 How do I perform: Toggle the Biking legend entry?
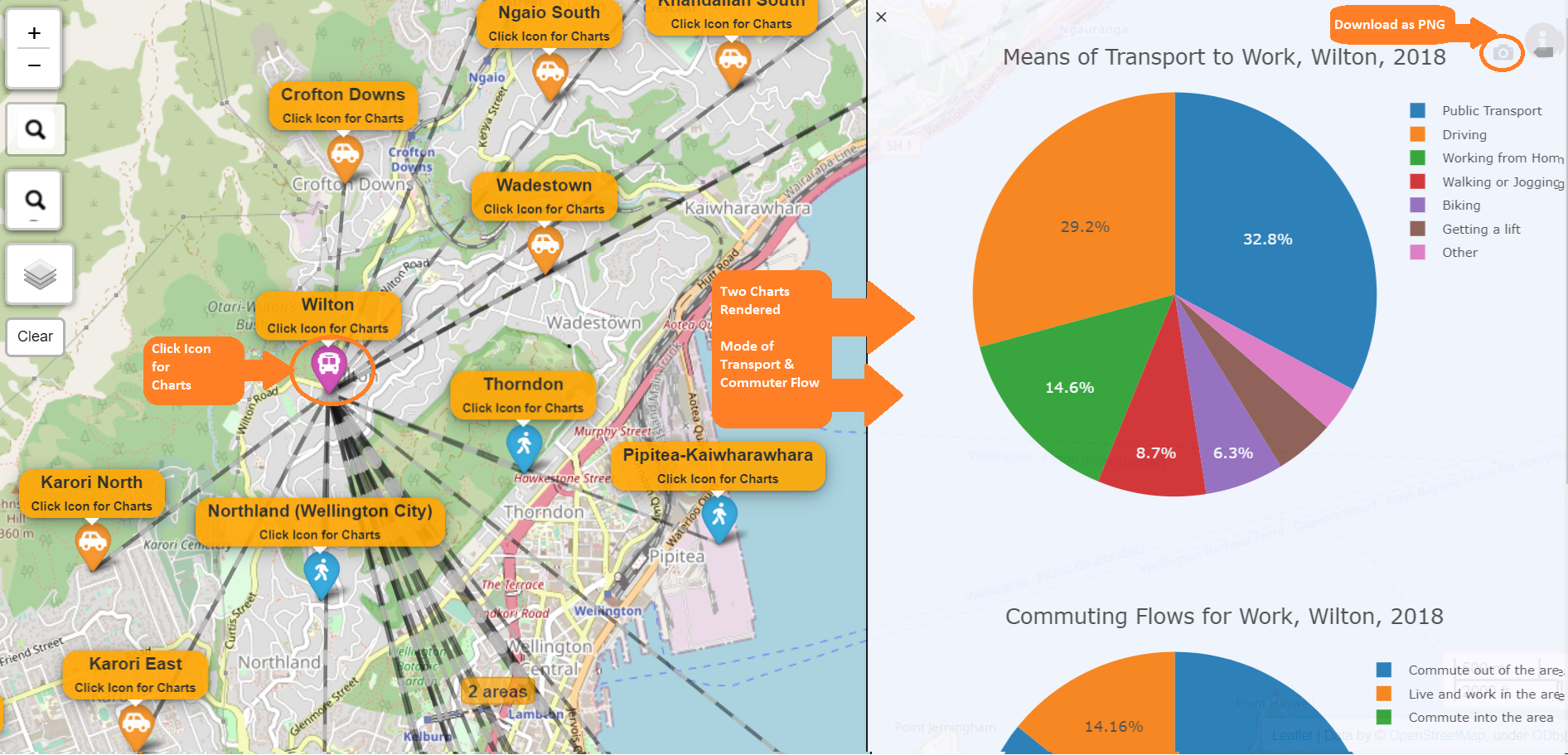tap(1460, 206)
